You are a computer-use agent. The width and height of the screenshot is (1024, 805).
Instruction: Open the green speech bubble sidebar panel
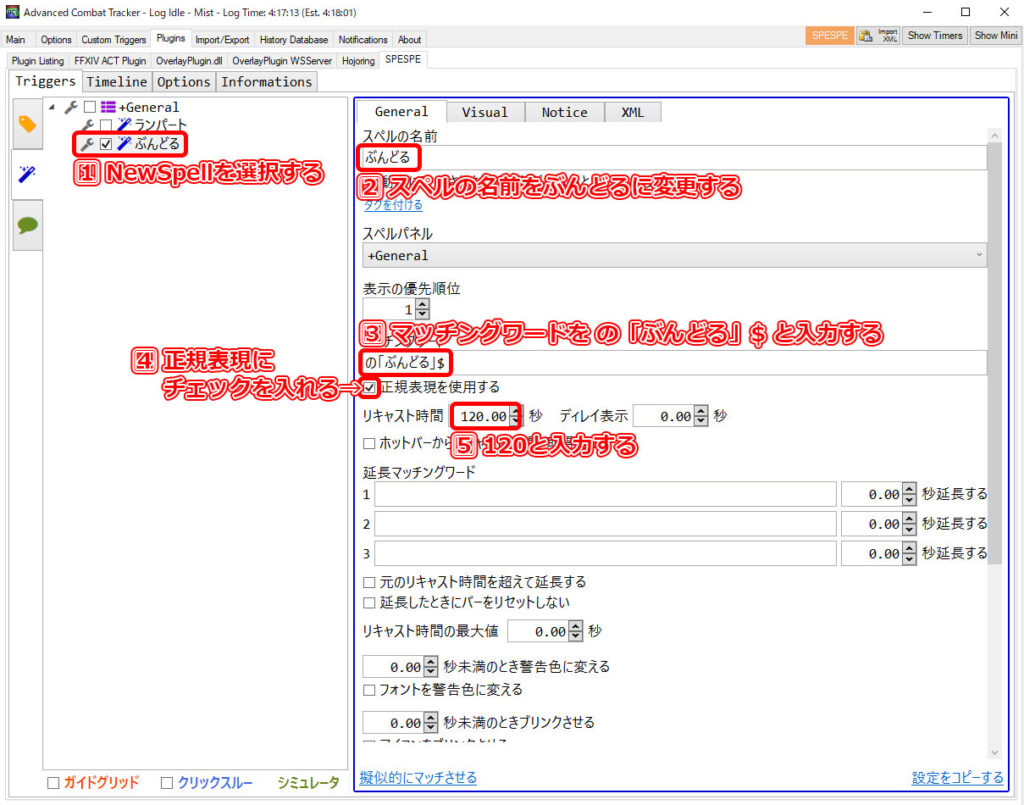click(x=27, y=225)
